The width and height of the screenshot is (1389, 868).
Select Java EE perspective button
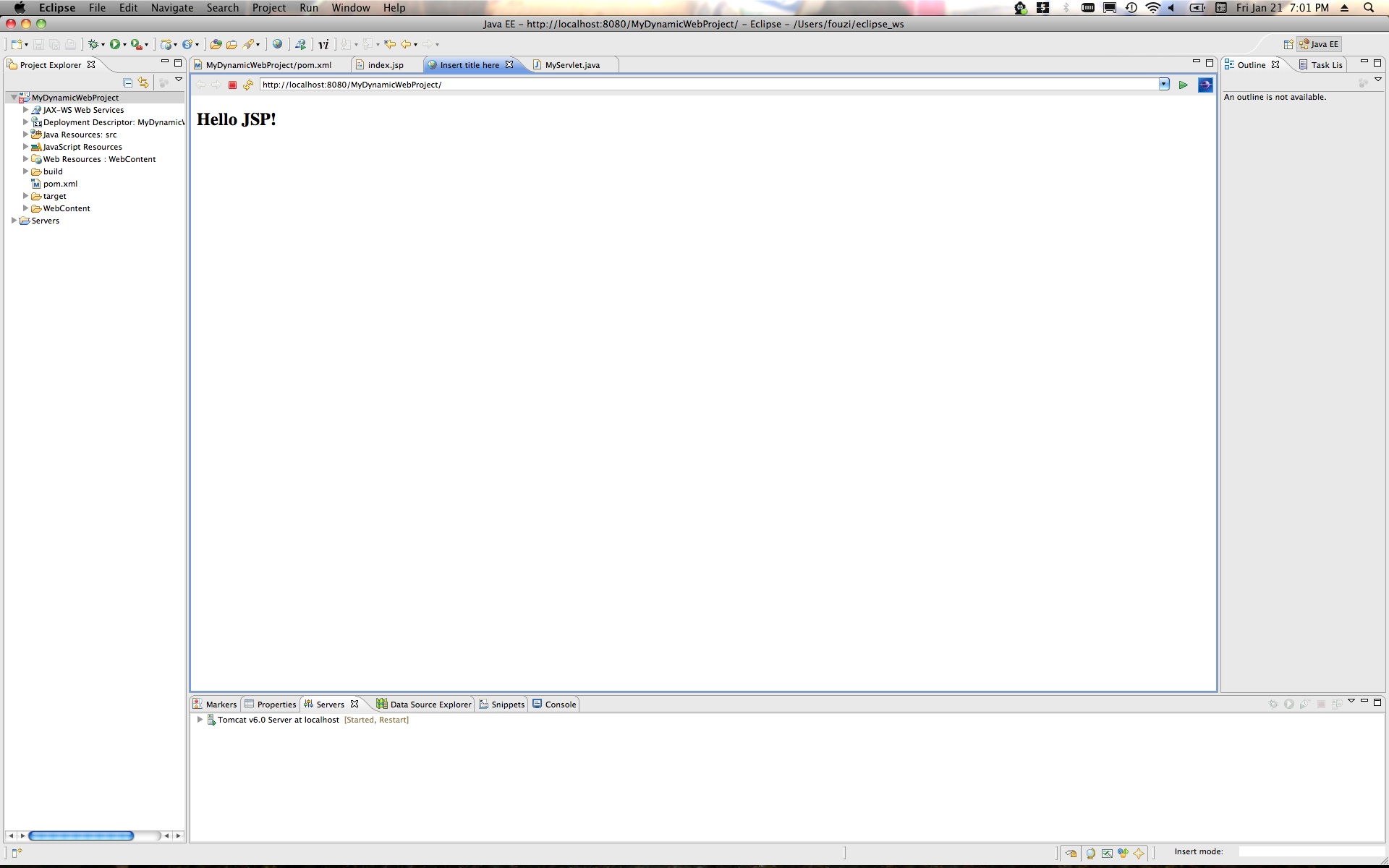point(1320,44)
